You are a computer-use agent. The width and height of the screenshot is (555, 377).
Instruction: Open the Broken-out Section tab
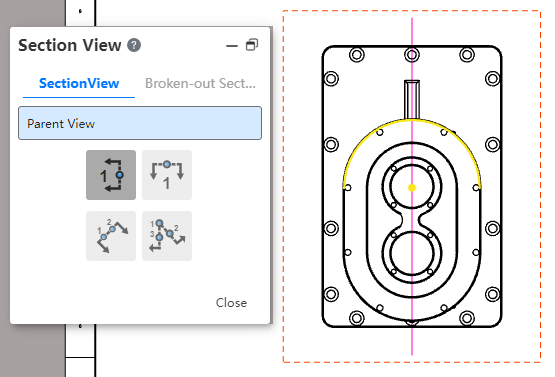point(200,84)
